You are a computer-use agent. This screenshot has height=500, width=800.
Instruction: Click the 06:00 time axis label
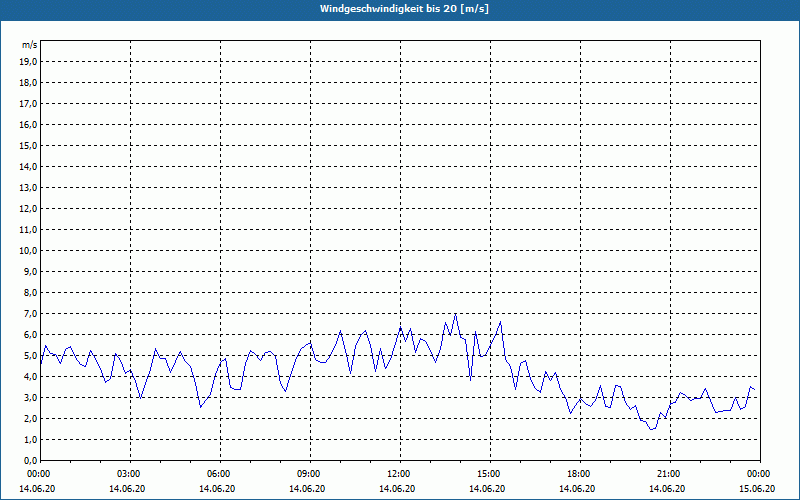(220, 474)
